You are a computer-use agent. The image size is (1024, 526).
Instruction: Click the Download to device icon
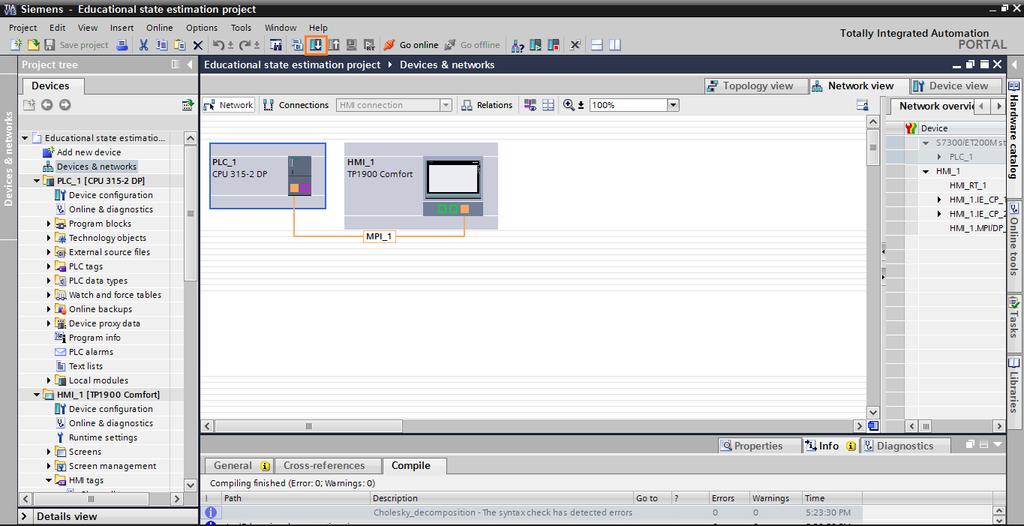coord(316,45)
